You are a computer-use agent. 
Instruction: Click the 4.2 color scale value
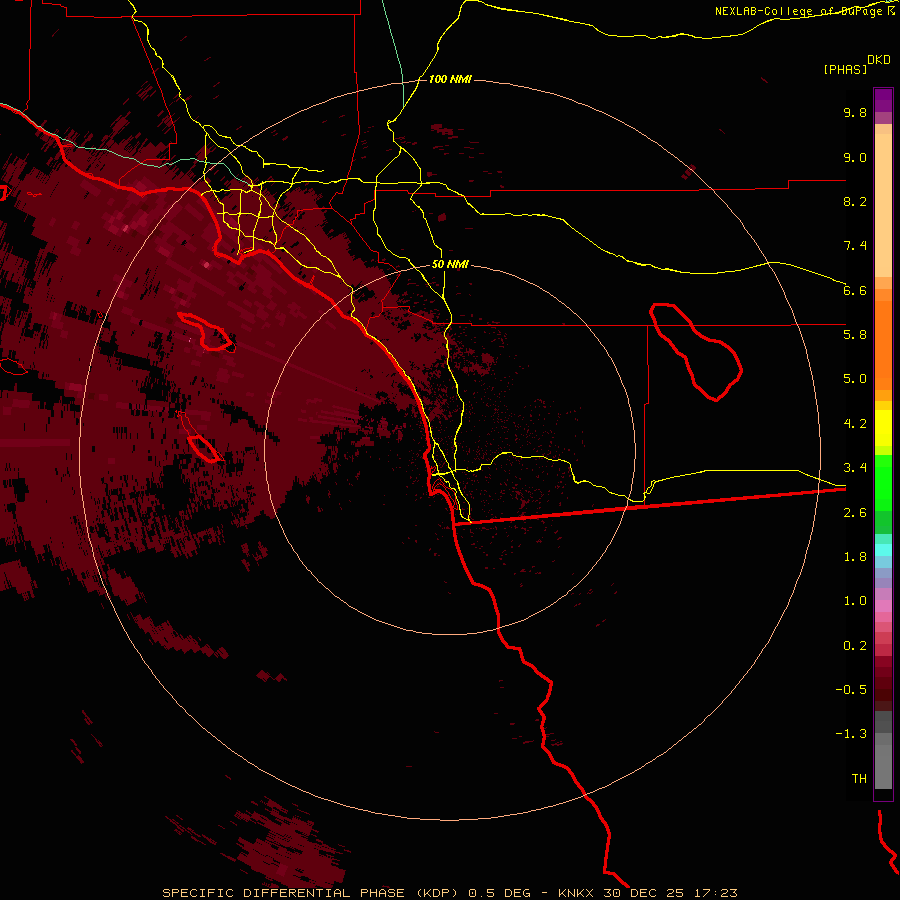tap(855, 424)
